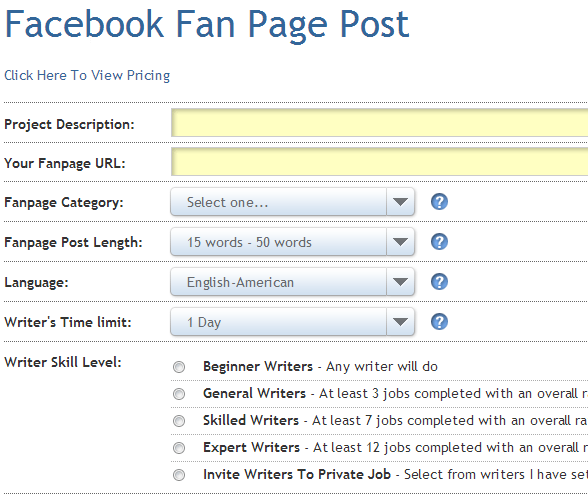The width and height of the screenshot is (588, 499).
Task: Open the English-American language dropdown
Action: pyautogui.click(x=292, y=282)
